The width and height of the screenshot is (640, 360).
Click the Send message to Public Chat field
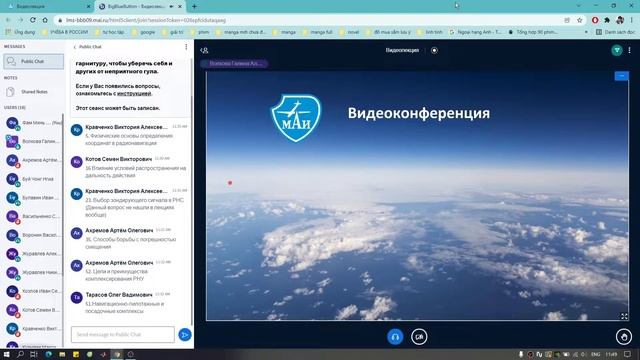point(122,334)
